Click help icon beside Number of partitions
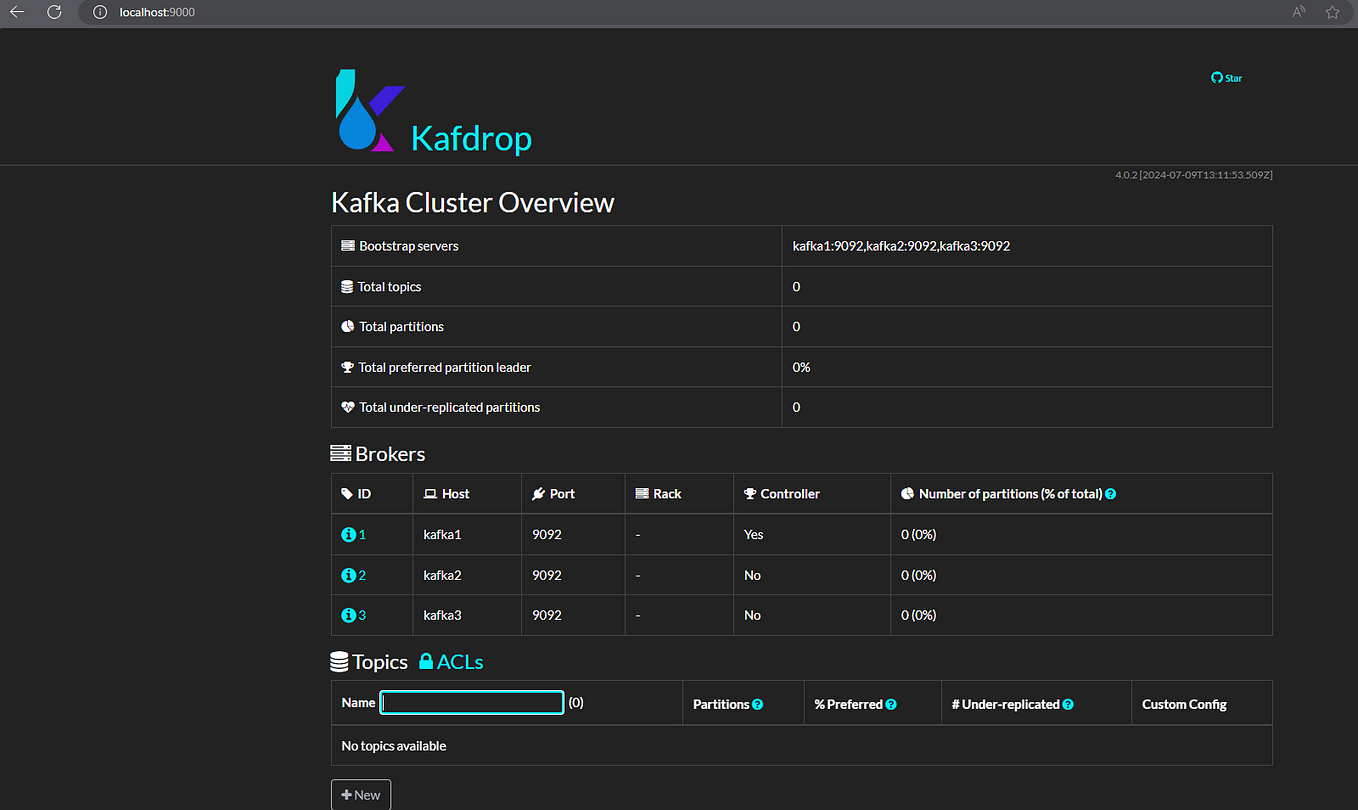This screenshot has height=810, width=1358. tap(1111, 494)
